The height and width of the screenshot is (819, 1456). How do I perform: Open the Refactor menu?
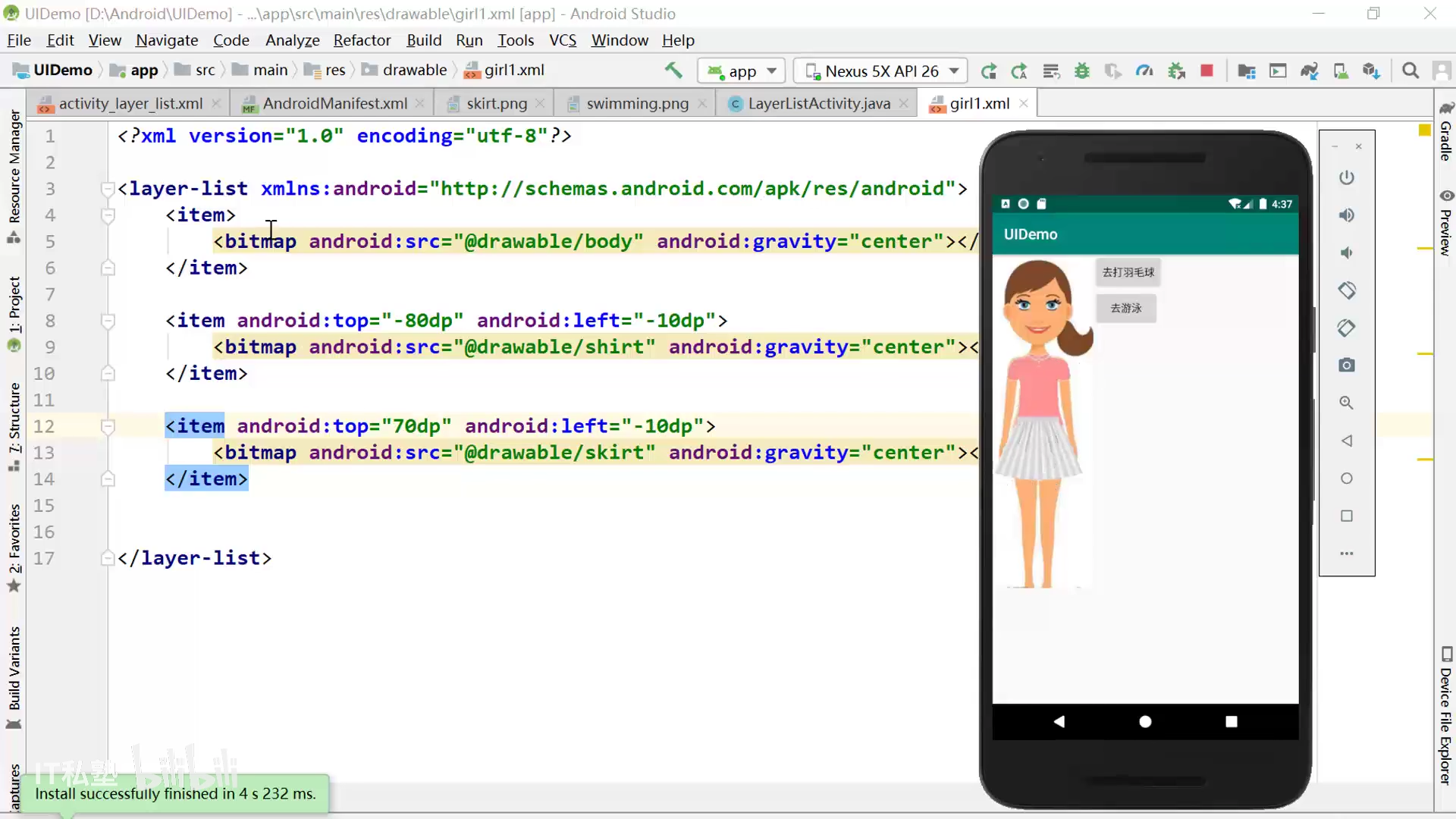[362, 40]
